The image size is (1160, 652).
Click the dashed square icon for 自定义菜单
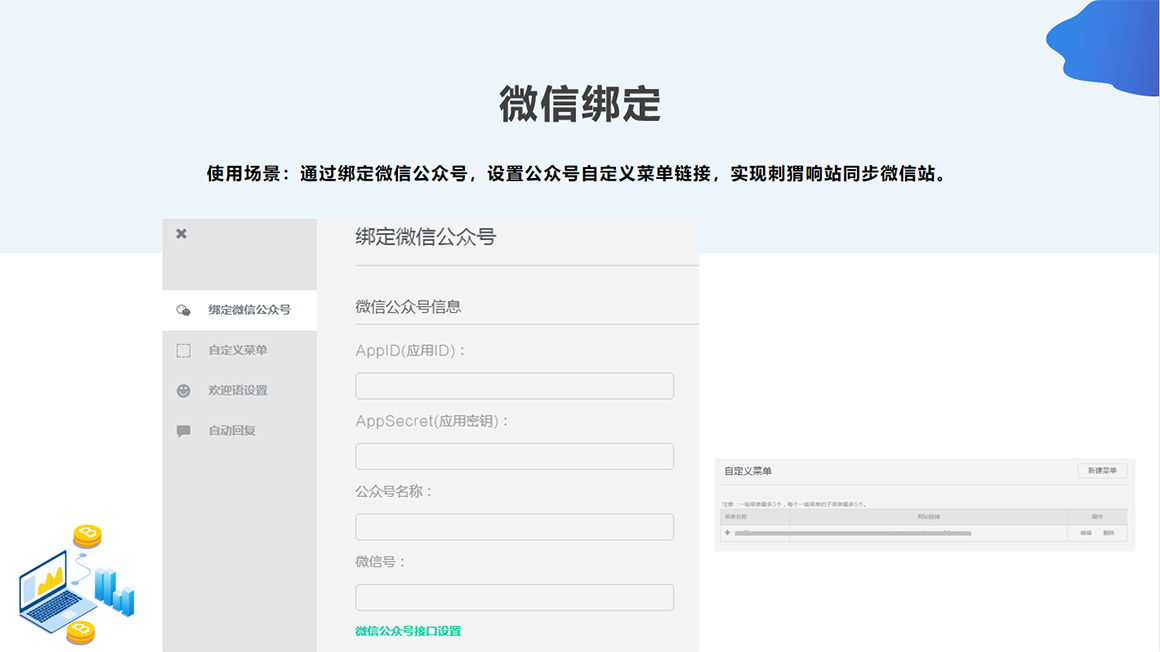tap(183, 351)
